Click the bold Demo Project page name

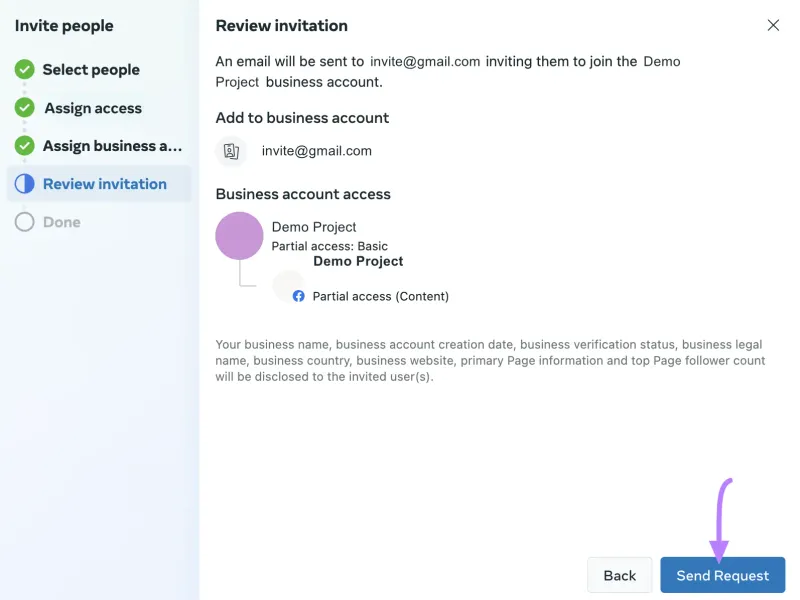point(357,261)
